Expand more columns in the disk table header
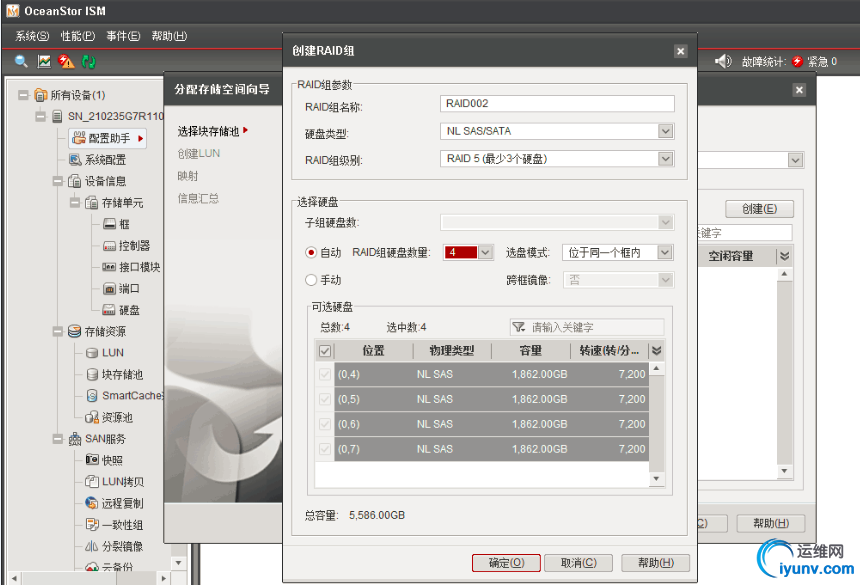The height and width of the screenshot is (585, 860). (x=656, y=350)
